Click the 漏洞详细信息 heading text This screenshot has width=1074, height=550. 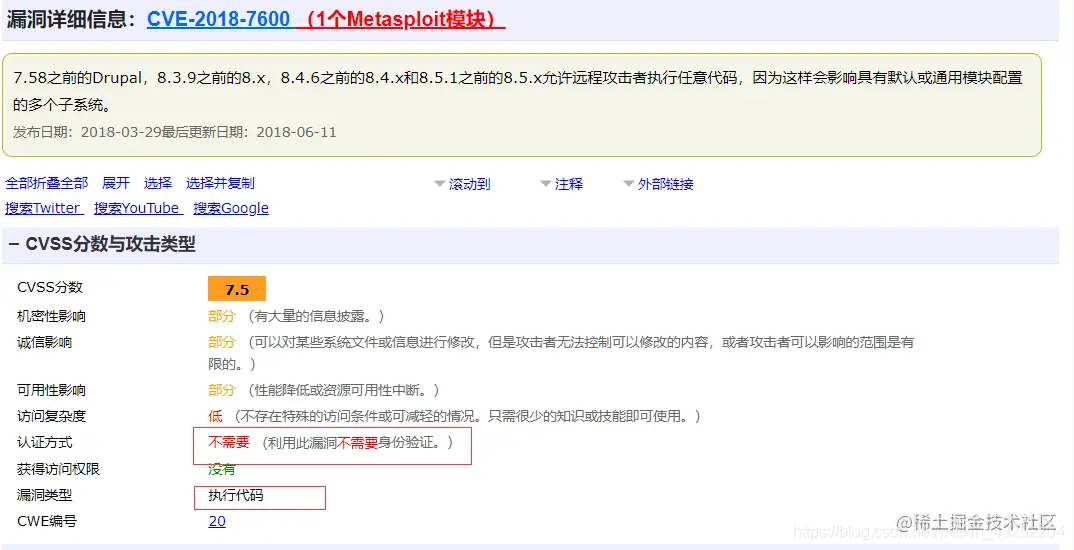click(72, 18)
